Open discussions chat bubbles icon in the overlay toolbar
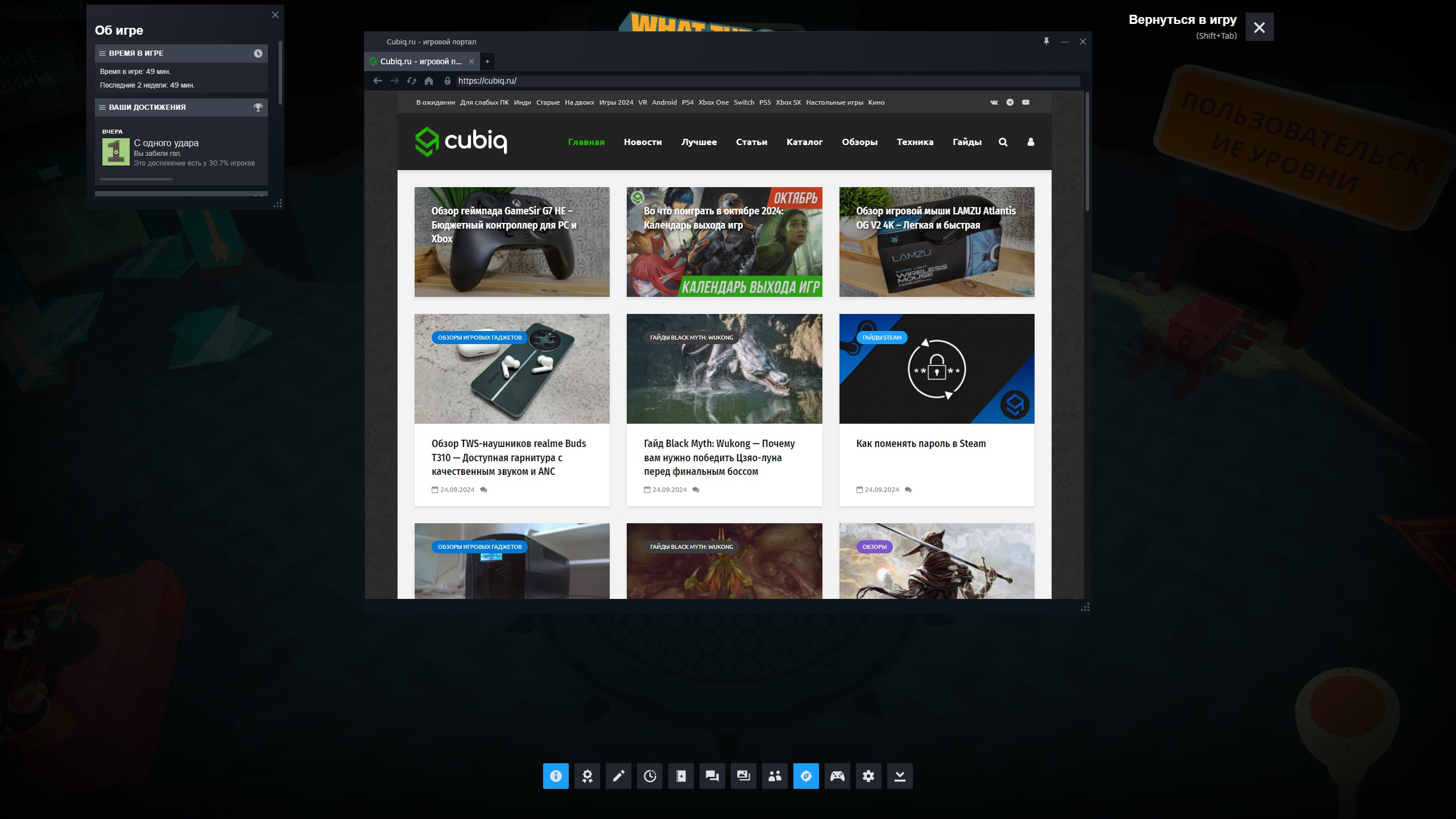This screenshot has height=819, width=1456. click(x=712, y=776)
